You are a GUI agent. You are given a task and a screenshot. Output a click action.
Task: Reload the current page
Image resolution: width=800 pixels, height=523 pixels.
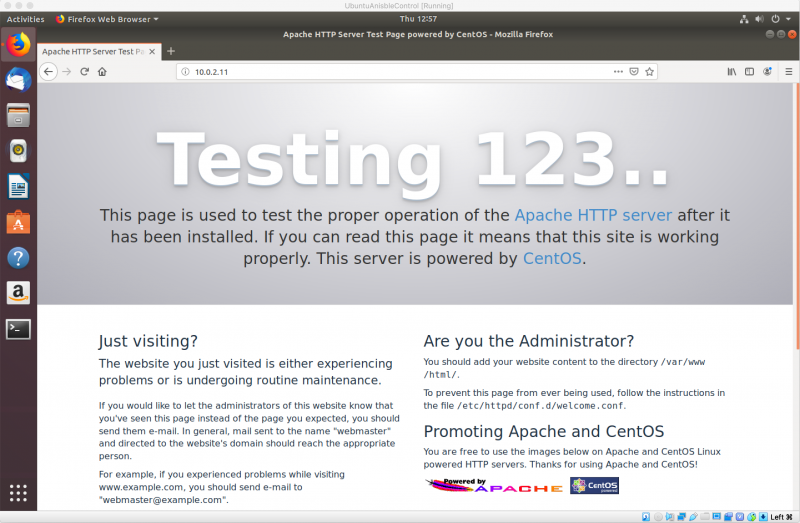(x=85, y=72)
